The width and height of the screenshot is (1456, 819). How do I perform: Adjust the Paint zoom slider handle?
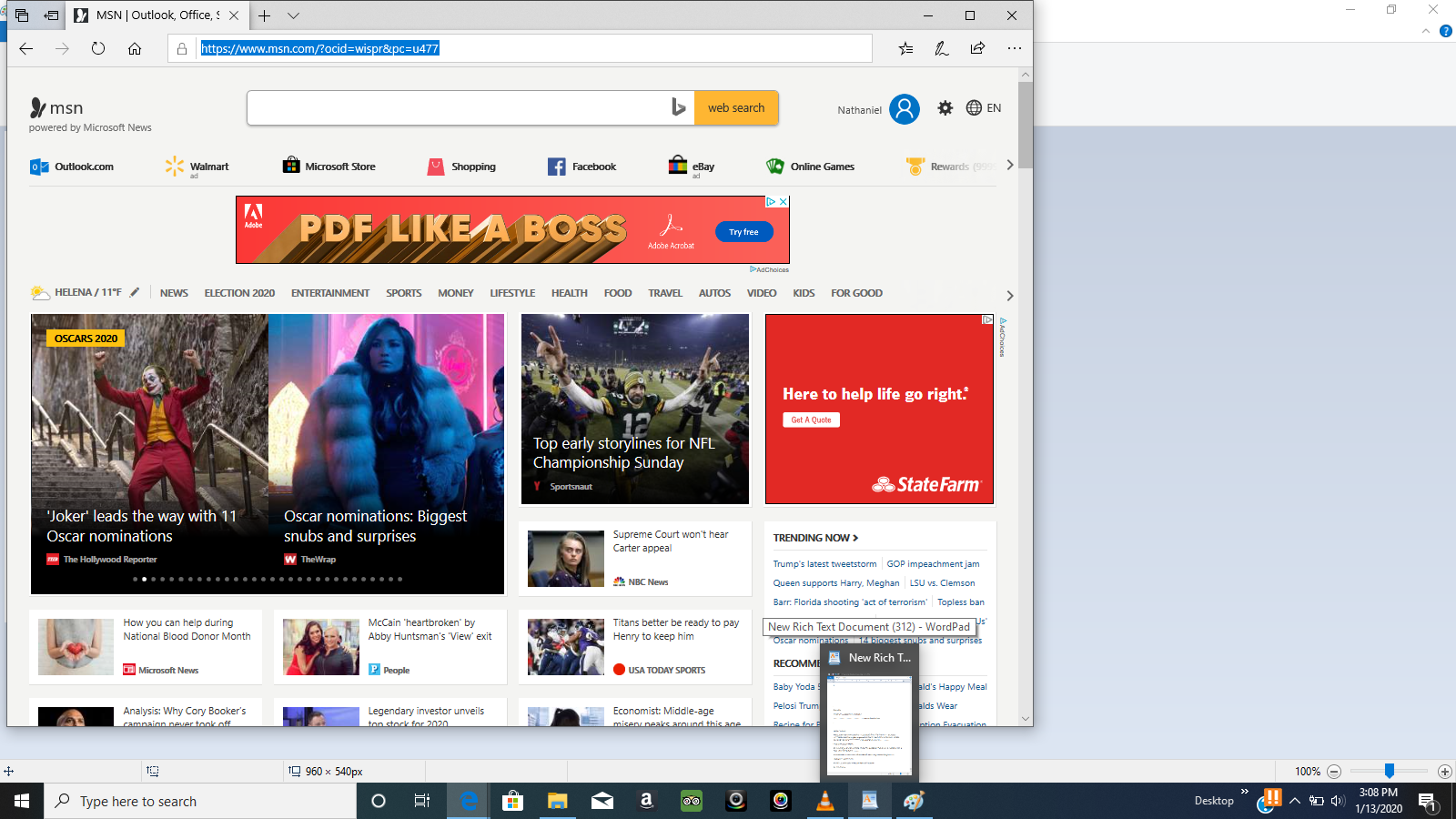(x=1390, y=771)
